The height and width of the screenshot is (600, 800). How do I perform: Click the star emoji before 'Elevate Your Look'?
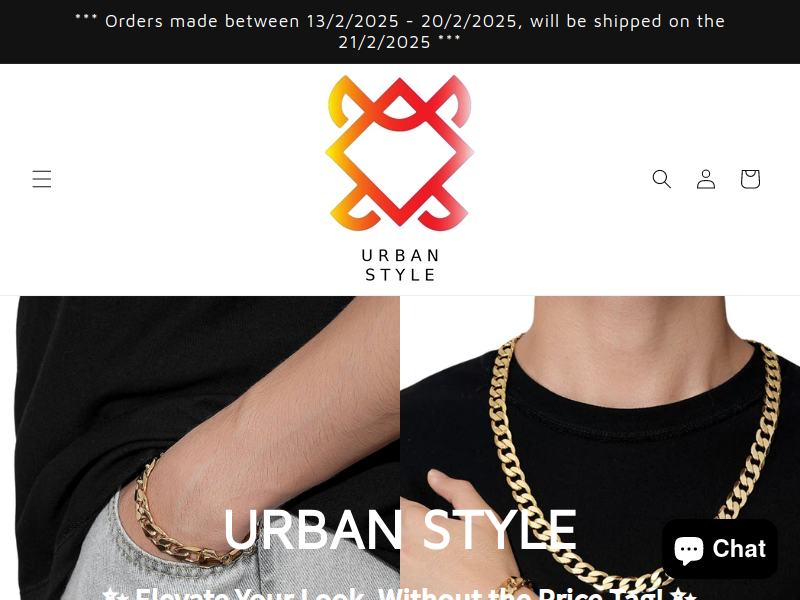115,595
